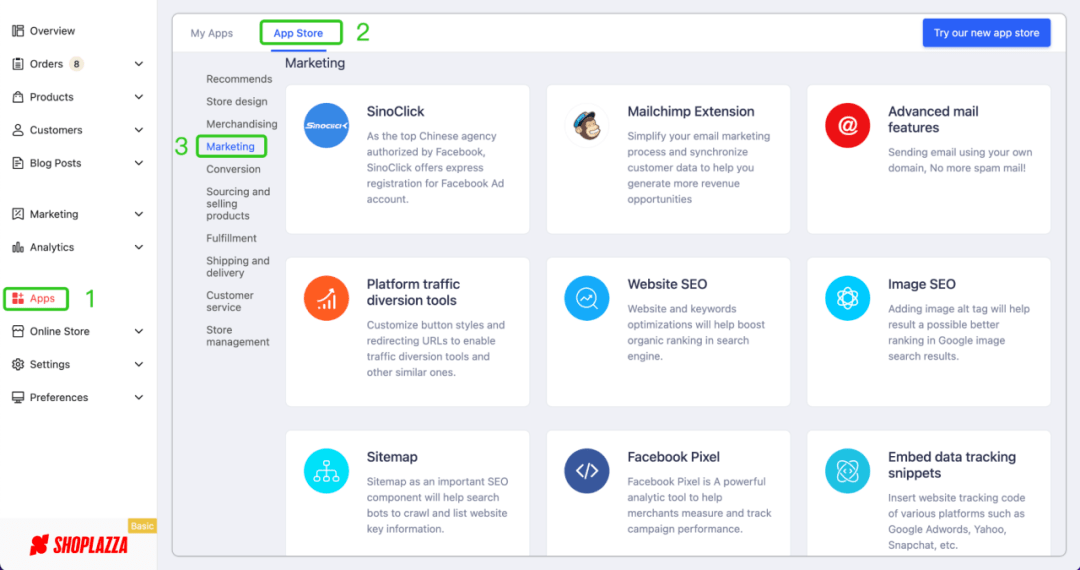The height and width of the screenshot is (570, 1080).
Task: Open the Image SEO atom icon
Action: pyautogui.click(x=847, y=298)
